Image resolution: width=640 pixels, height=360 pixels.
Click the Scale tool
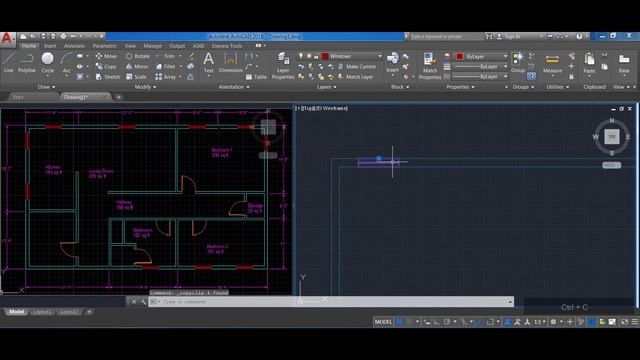136,77
